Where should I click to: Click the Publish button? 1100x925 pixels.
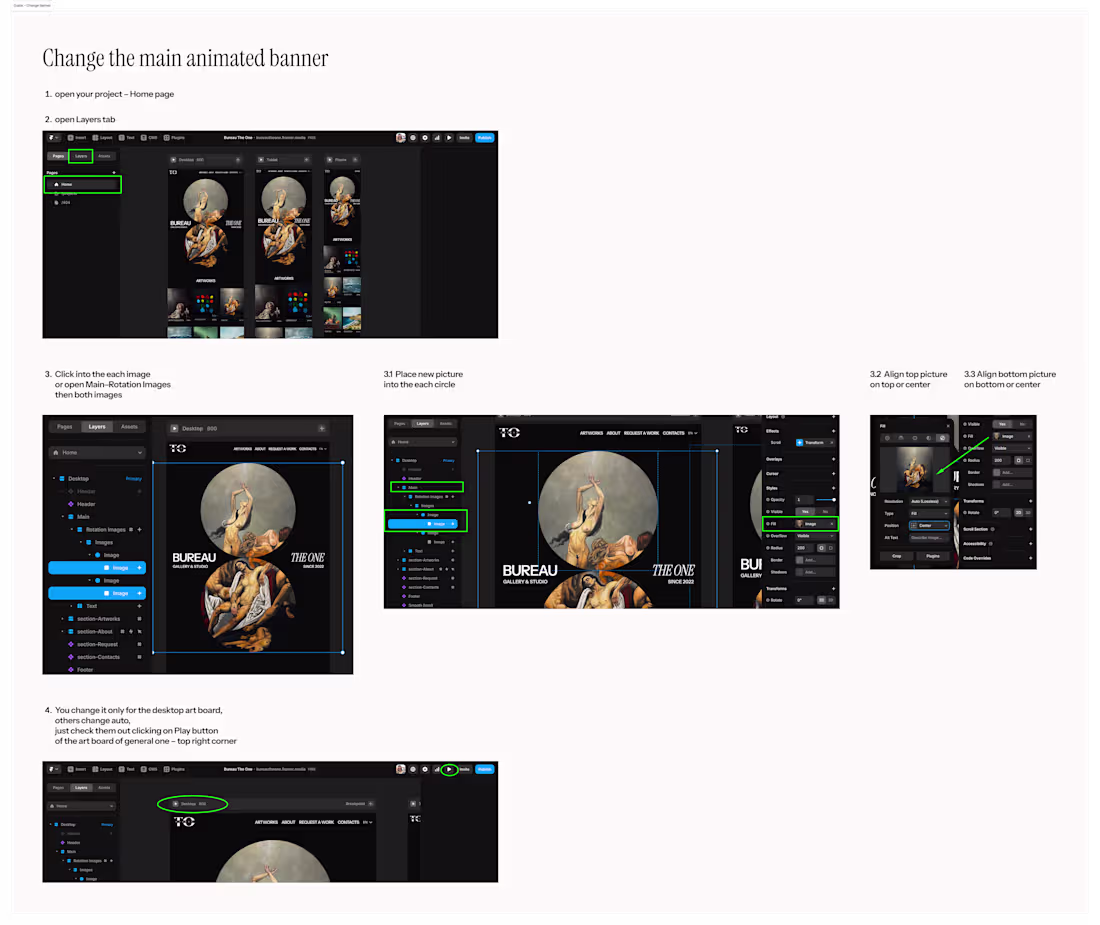(x=484, y=137)
